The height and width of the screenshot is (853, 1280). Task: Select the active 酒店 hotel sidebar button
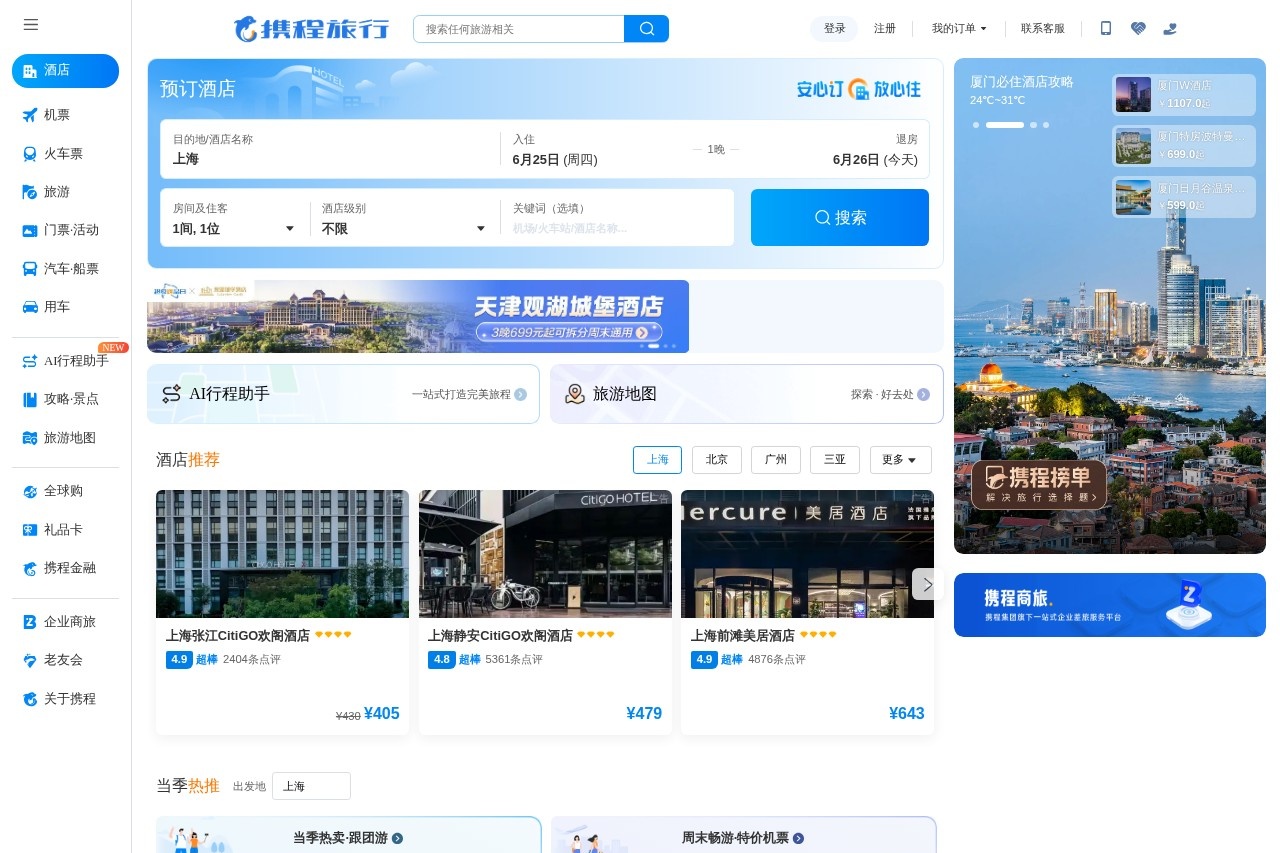pos(65,71)
